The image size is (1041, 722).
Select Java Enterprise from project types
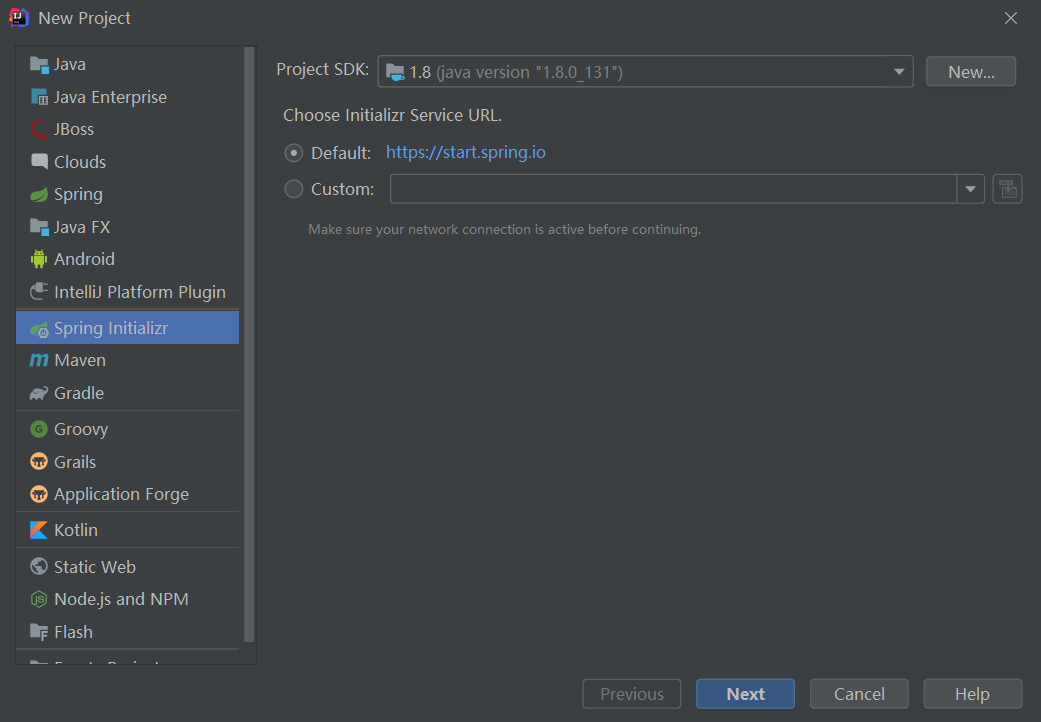(x=110, y=97)
